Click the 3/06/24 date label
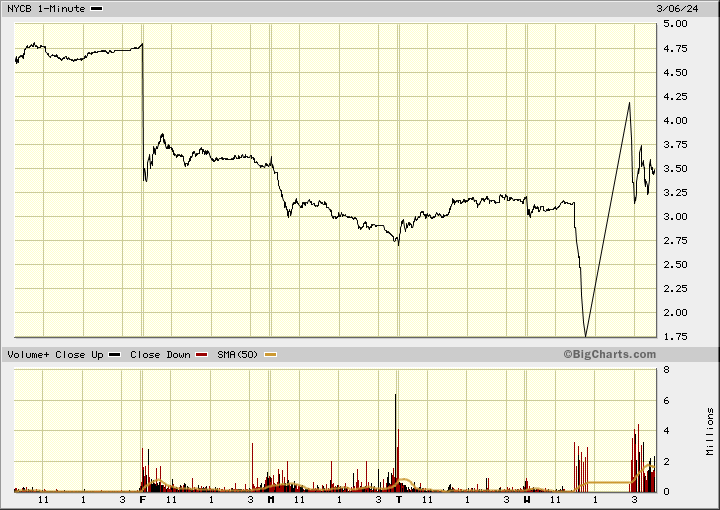Image resolution: width=720 pixels, height=510 pixels. [x=677, y=9]
